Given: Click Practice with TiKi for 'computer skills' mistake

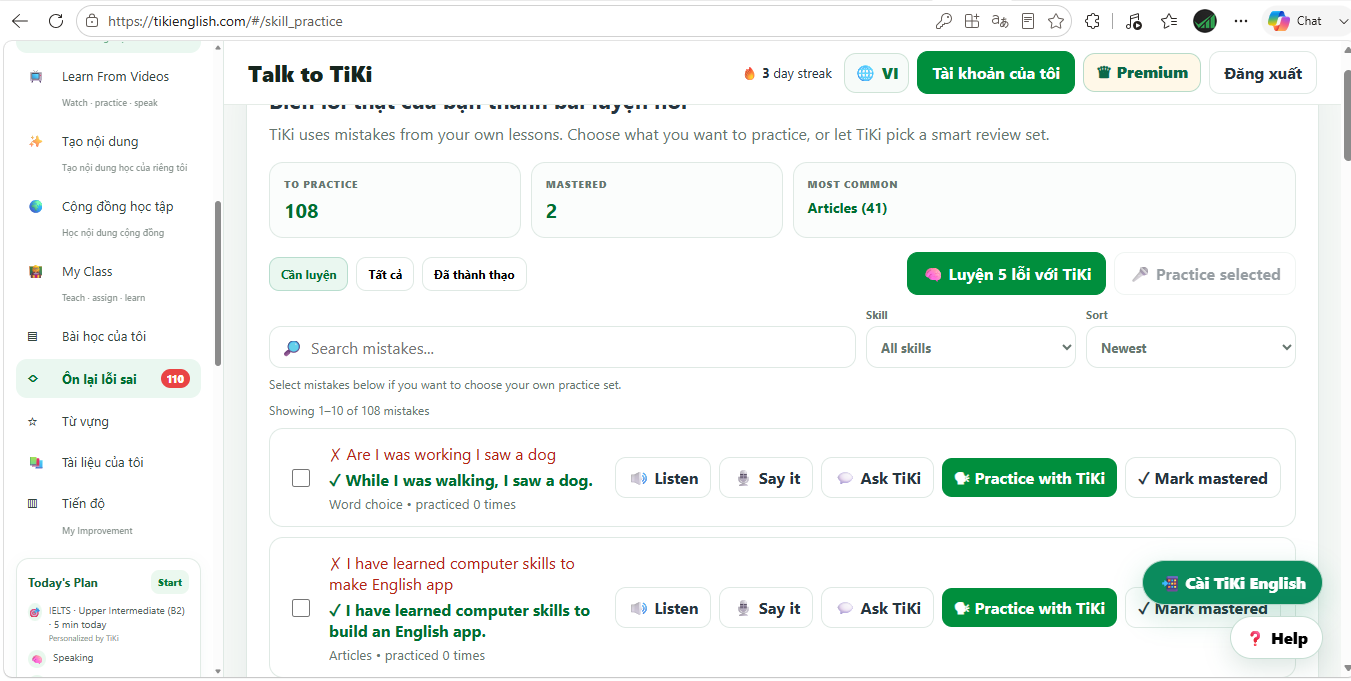Looking at the screenshot, I should coord(1029,608).
